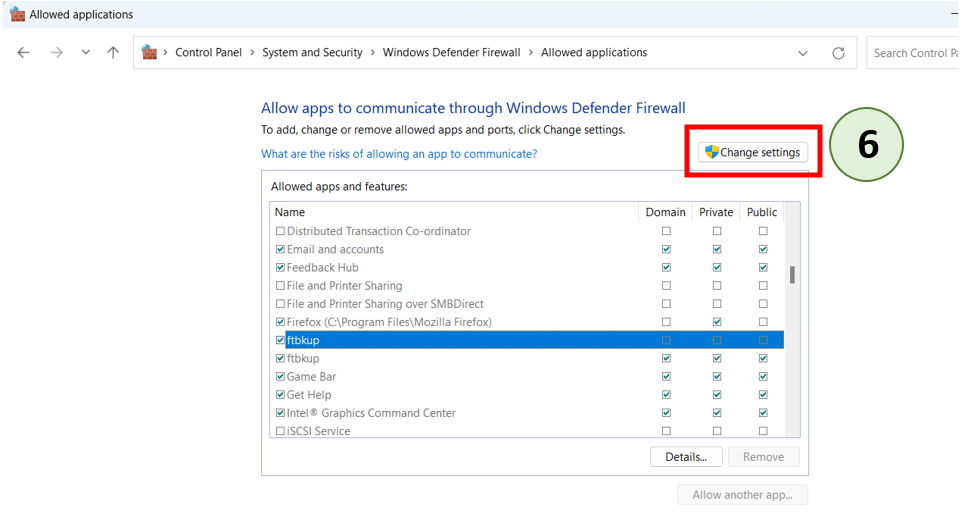
Task: Open recent locations chevron dropdown
Action: pos(86,53)
